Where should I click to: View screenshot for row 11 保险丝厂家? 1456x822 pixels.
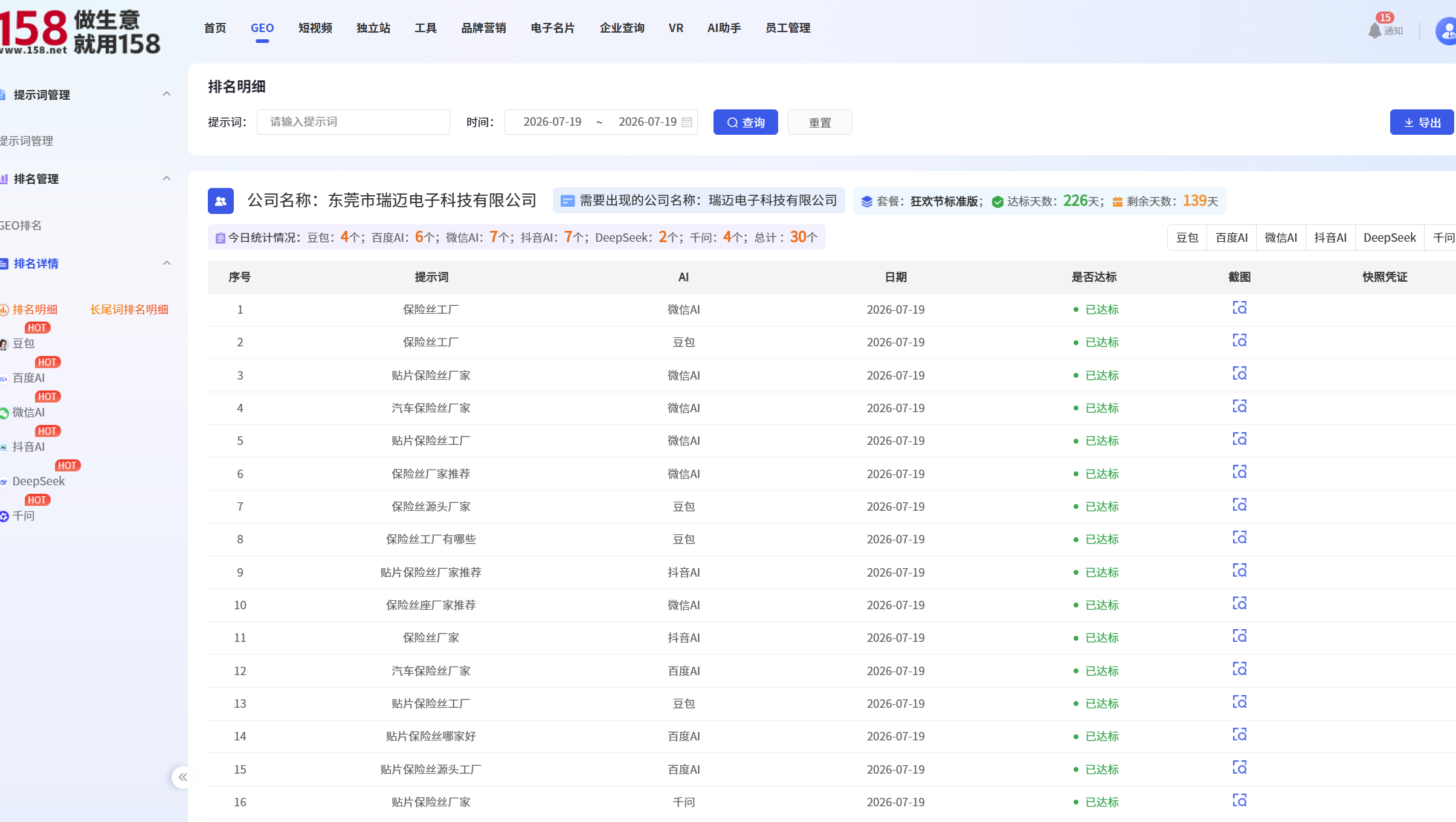point(1239,636)
